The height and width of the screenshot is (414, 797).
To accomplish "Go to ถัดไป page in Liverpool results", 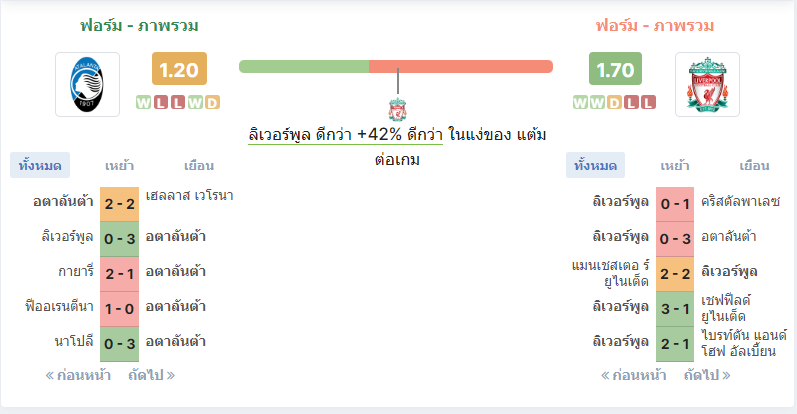I will point(707,375).
